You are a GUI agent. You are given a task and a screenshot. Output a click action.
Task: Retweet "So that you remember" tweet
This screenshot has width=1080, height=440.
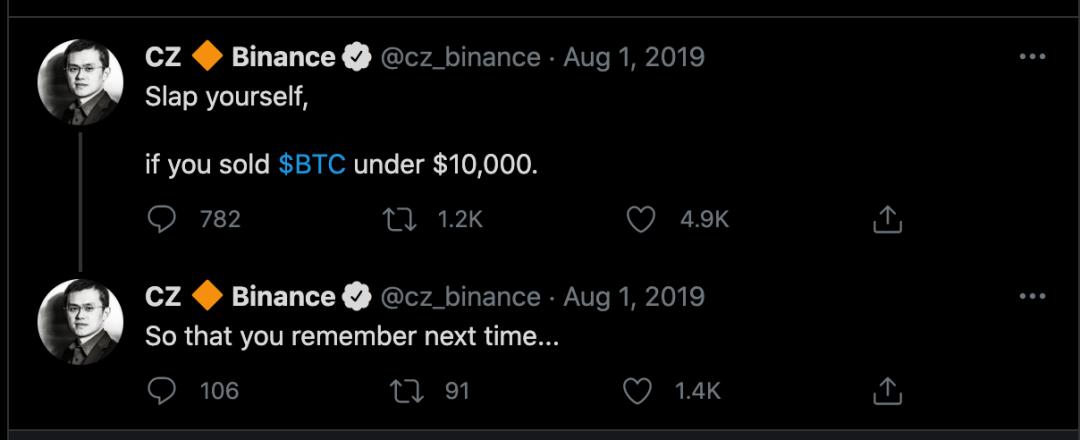[x=407, y=390]
